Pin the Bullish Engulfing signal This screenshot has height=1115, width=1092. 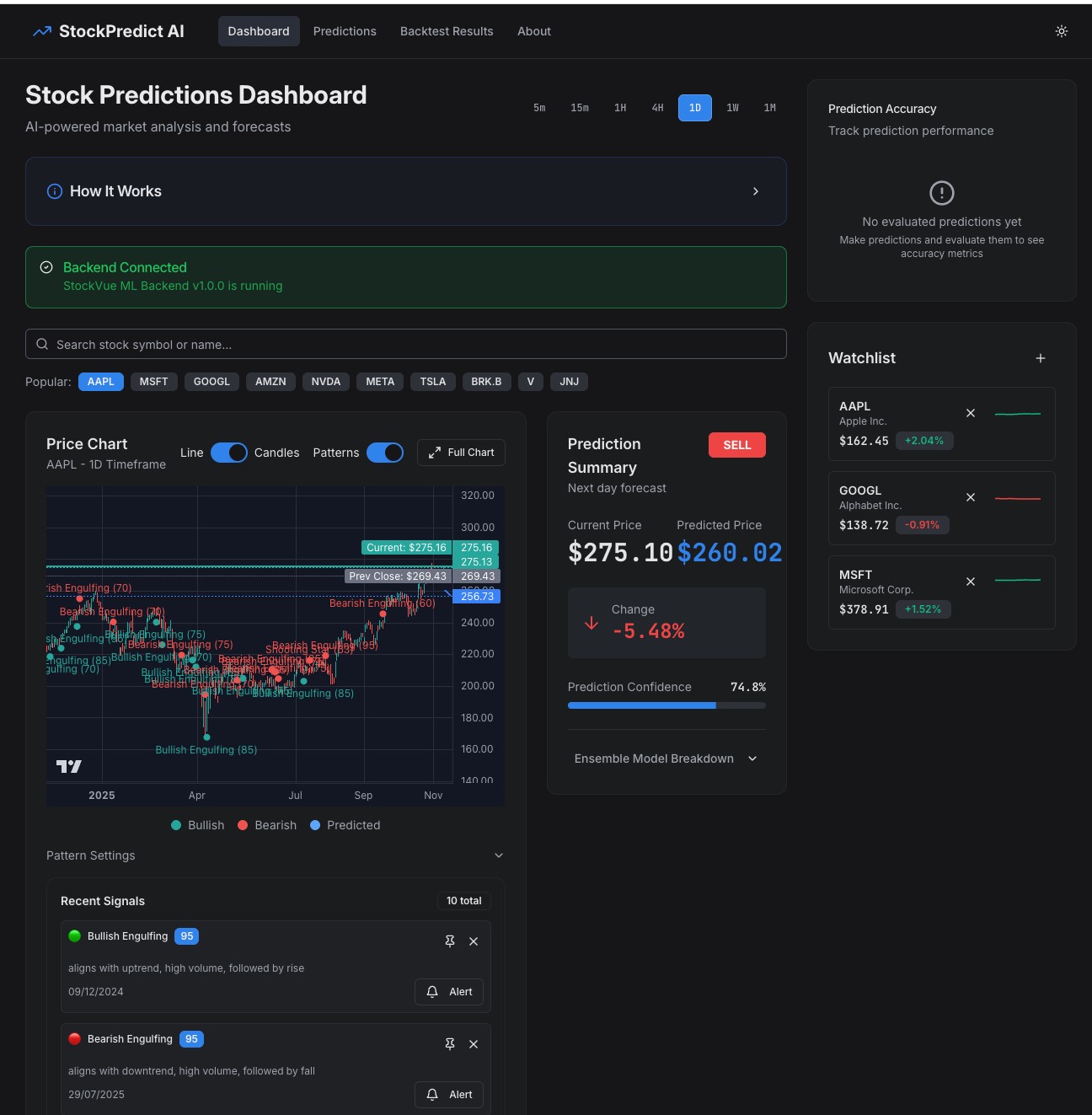coord(450,941)
